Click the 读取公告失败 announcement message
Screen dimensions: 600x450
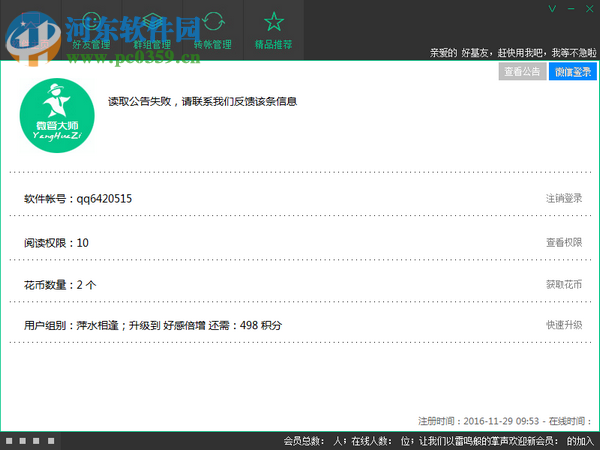202,101
